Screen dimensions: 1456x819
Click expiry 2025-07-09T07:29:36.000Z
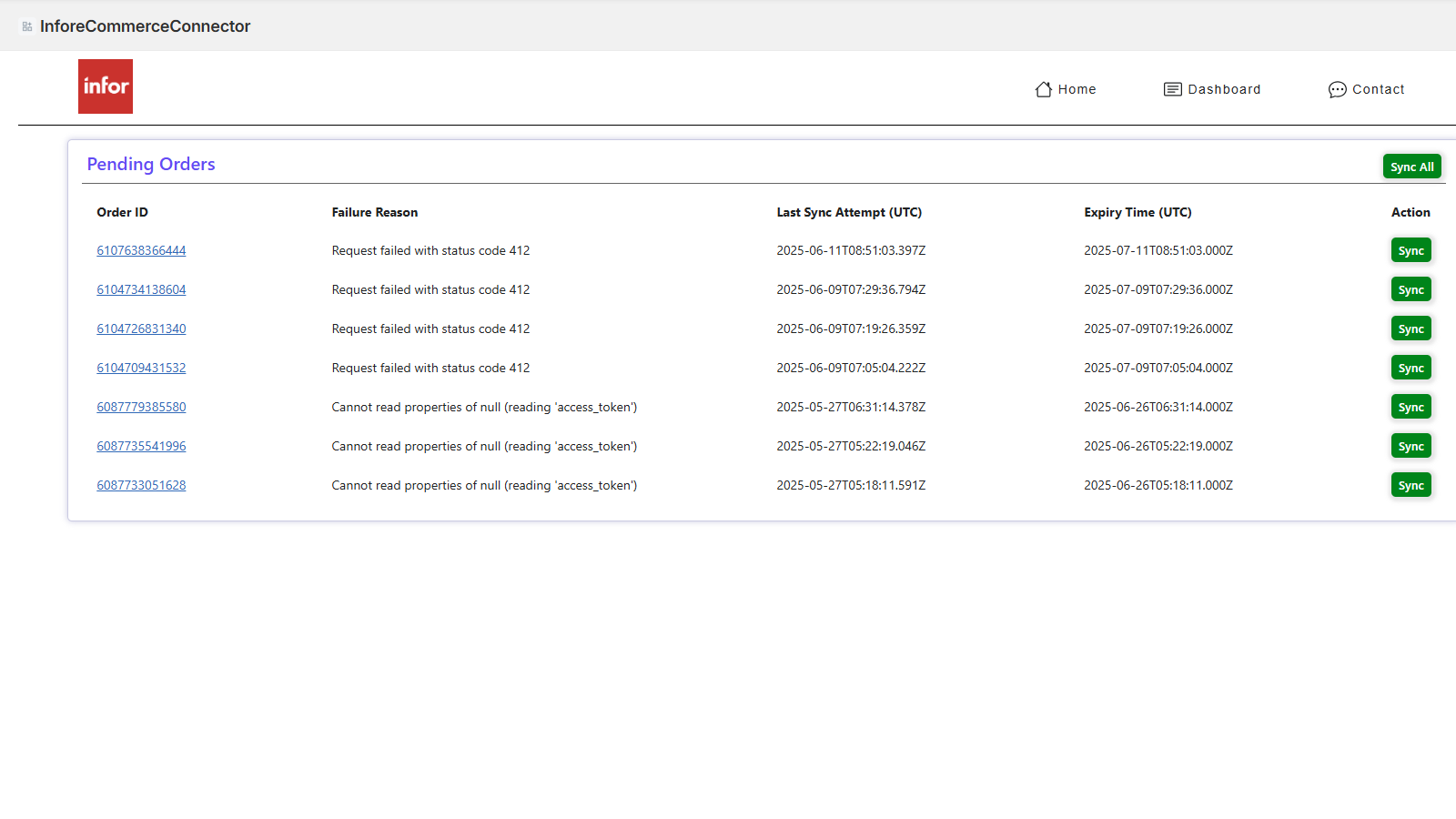pos(1158,289)
